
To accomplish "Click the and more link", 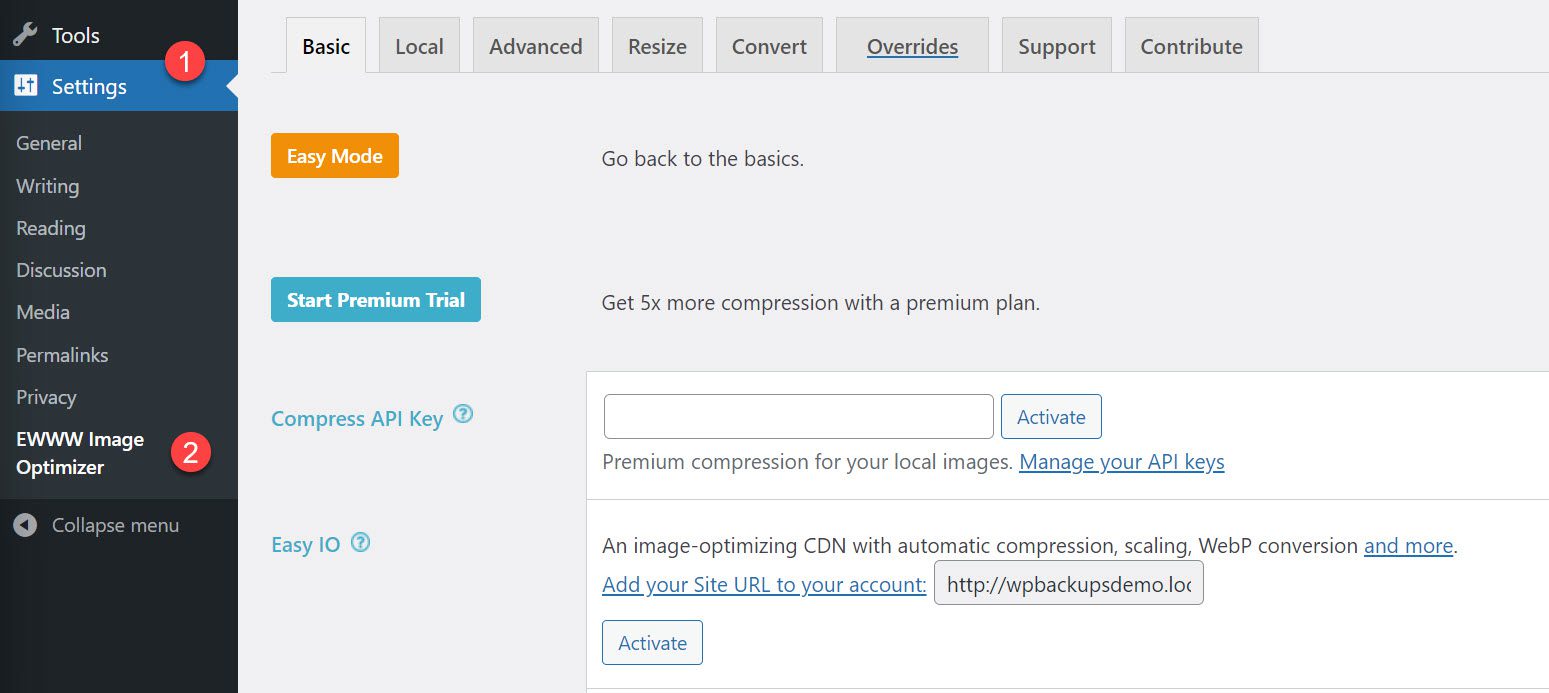I will click(x=1408, y=546).
